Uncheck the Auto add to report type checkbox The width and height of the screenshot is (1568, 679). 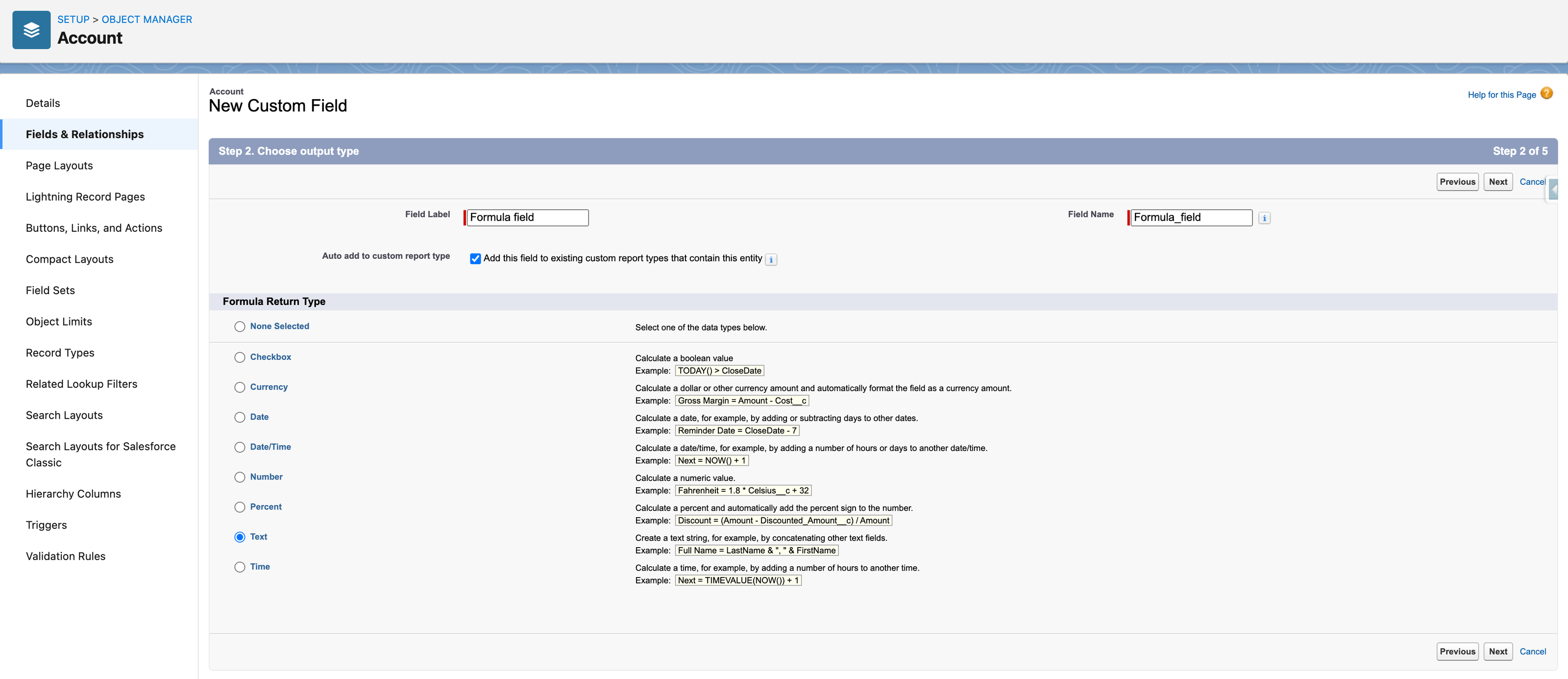click(x=475, y=259)
